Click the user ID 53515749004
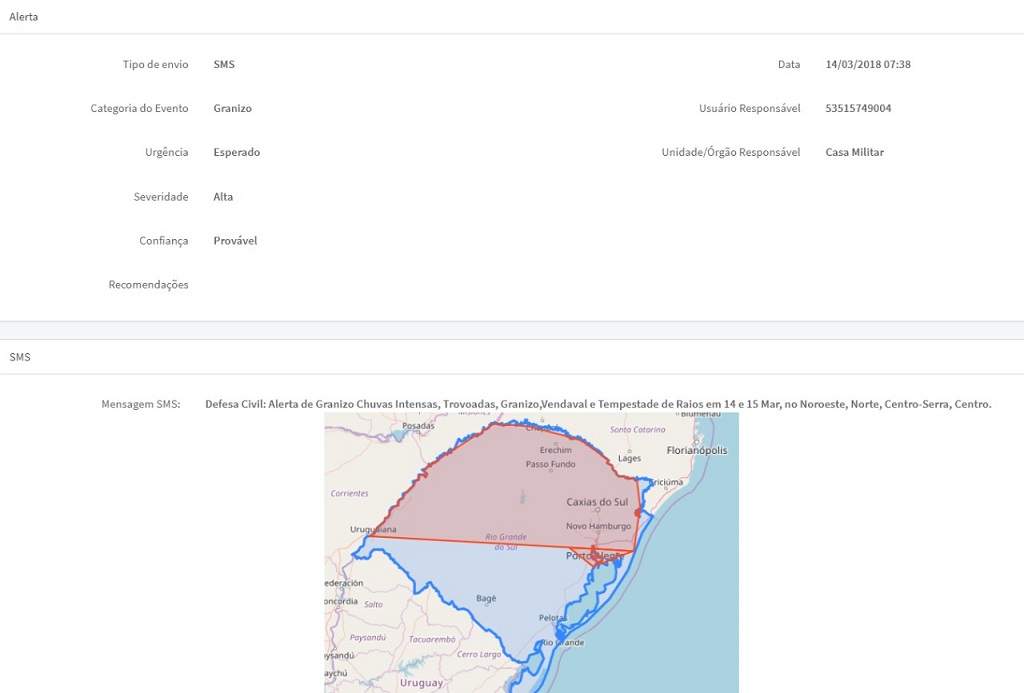 [858, 108]
